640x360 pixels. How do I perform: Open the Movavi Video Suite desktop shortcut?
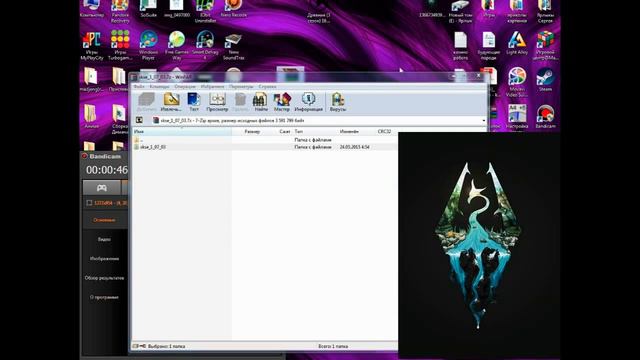point(517,82)
